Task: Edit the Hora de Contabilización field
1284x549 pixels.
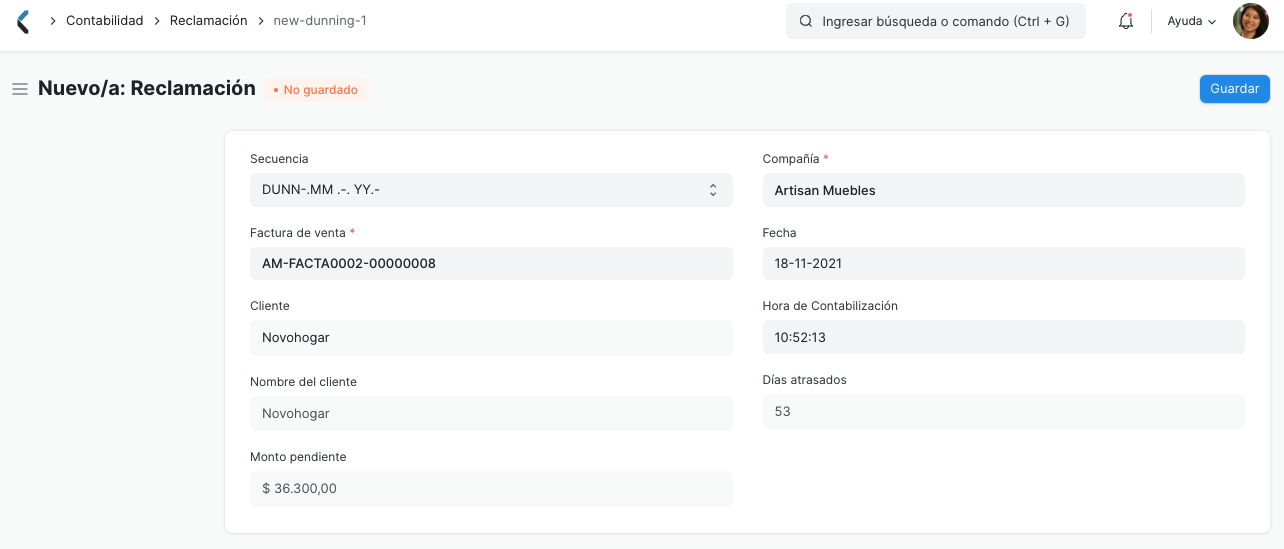Action: point(1003,337)
